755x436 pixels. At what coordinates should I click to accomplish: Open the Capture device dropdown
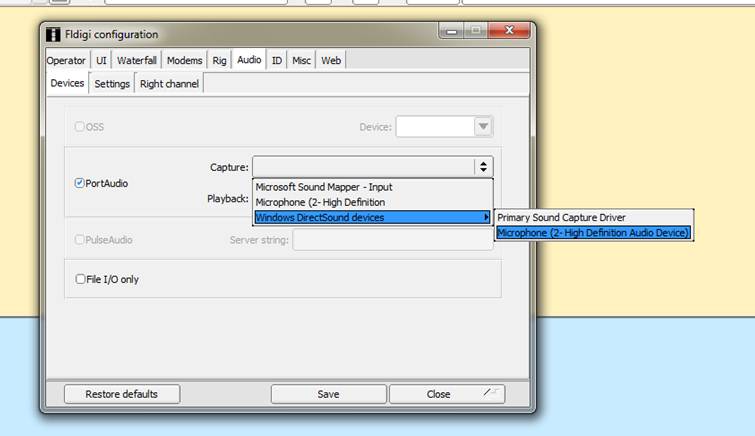(483, 167)
